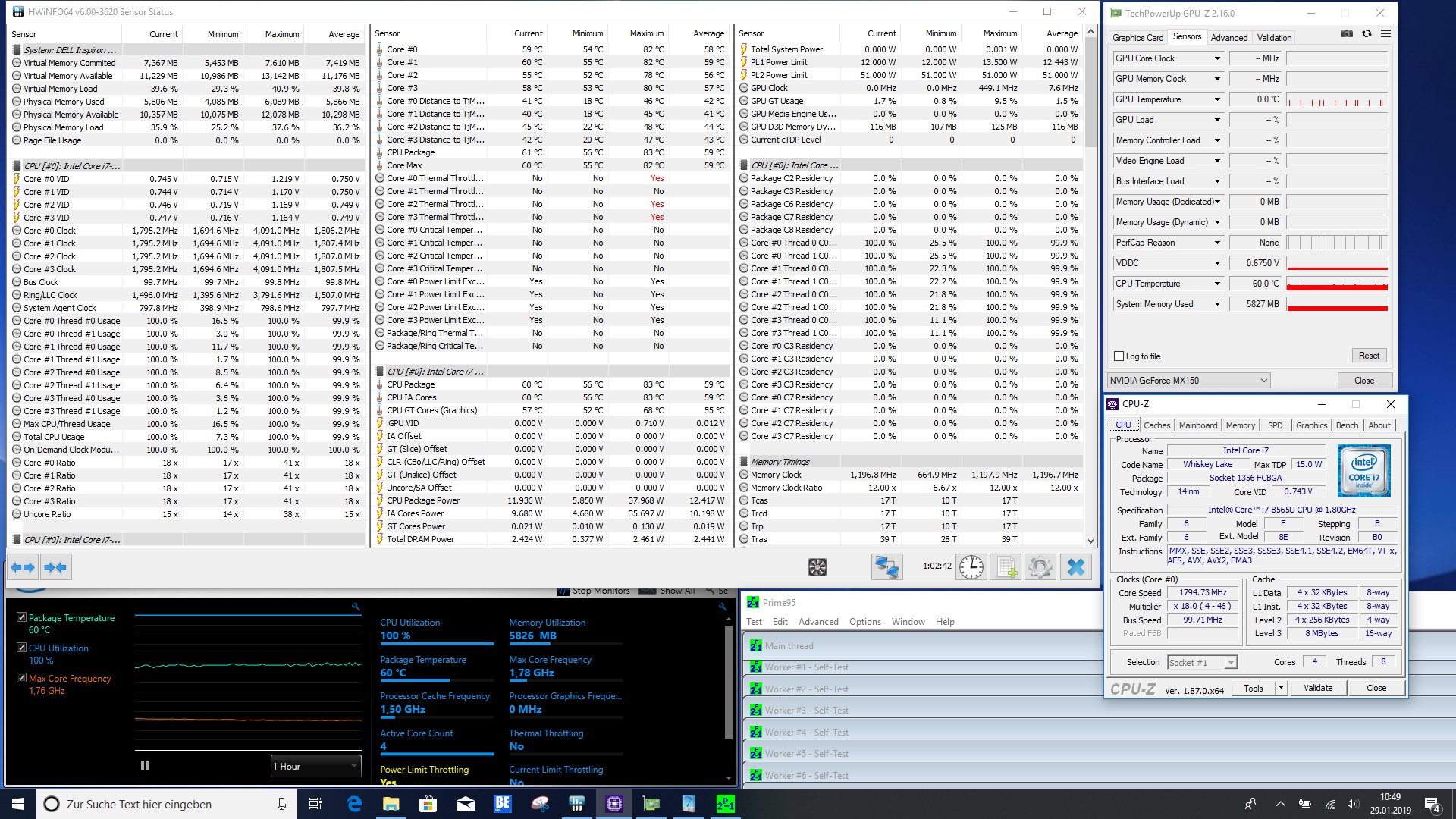Uncheck CPU Utilization in the XTU graph legend

22,648
